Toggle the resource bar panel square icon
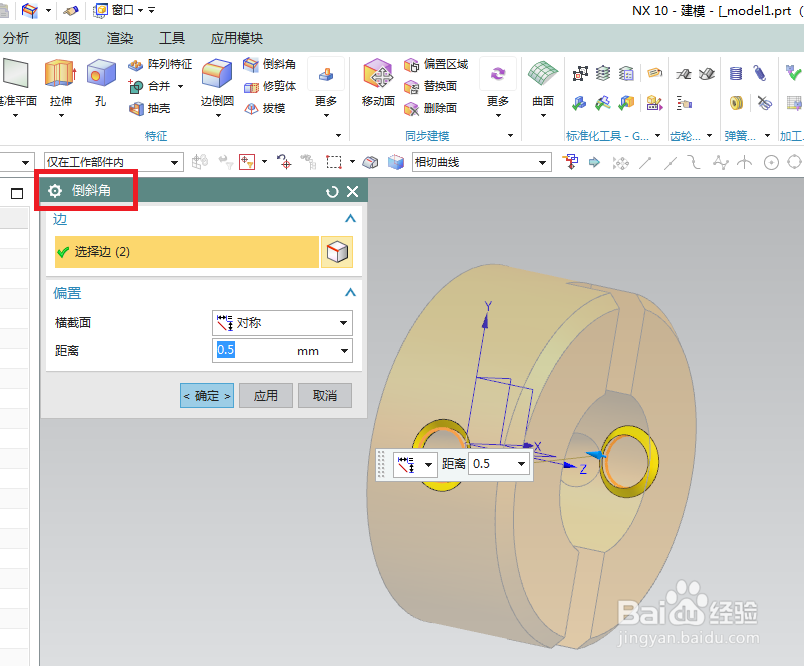The image size is (804, 666). tap(17, 193)
